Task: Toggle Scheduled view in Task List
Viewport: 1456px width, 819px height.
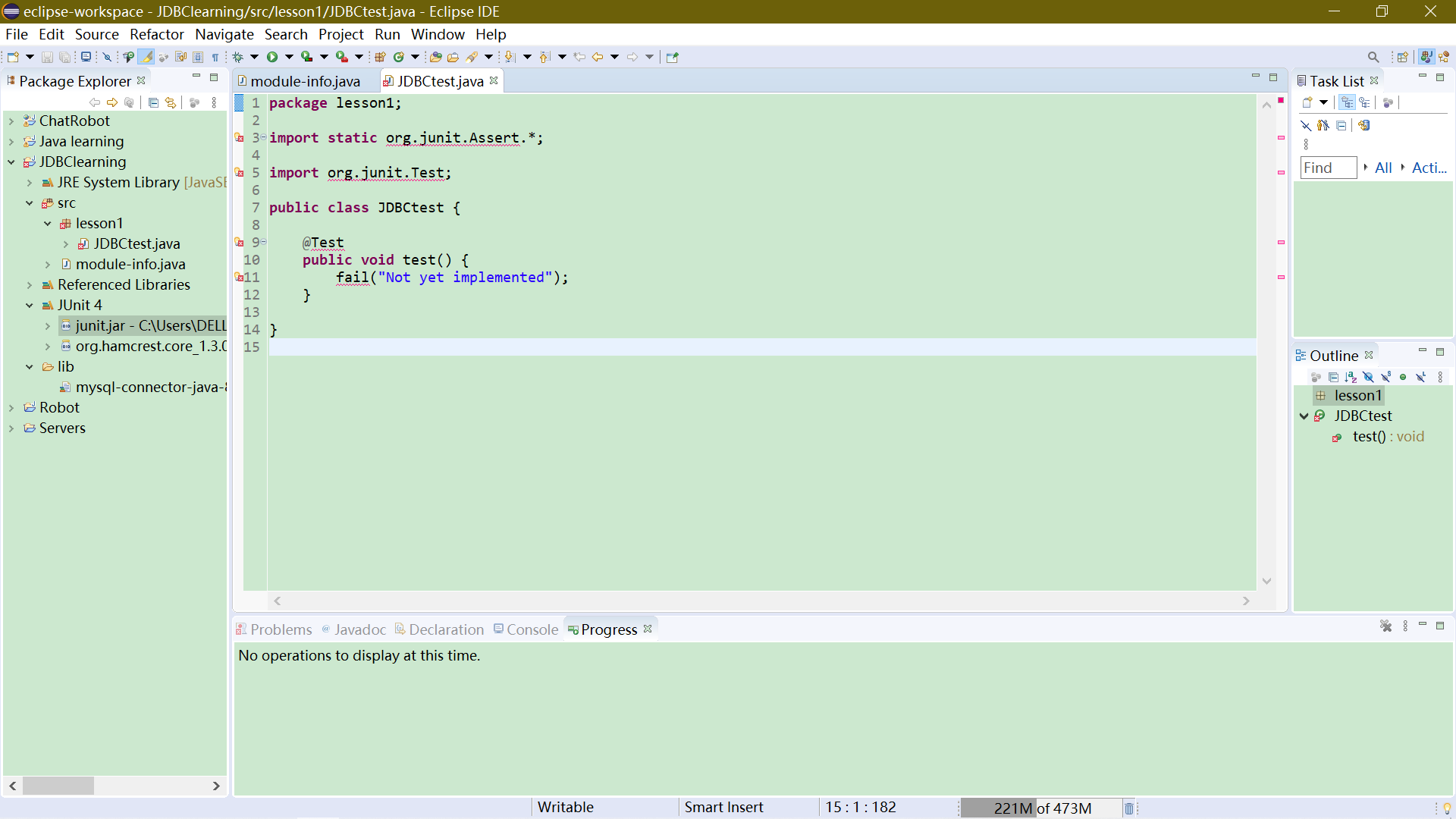Action: point(1365,102)
